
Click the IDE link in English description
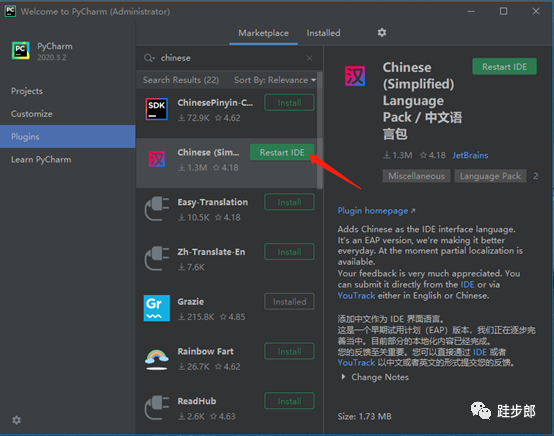pyautogui.click(x=467, y=284)
